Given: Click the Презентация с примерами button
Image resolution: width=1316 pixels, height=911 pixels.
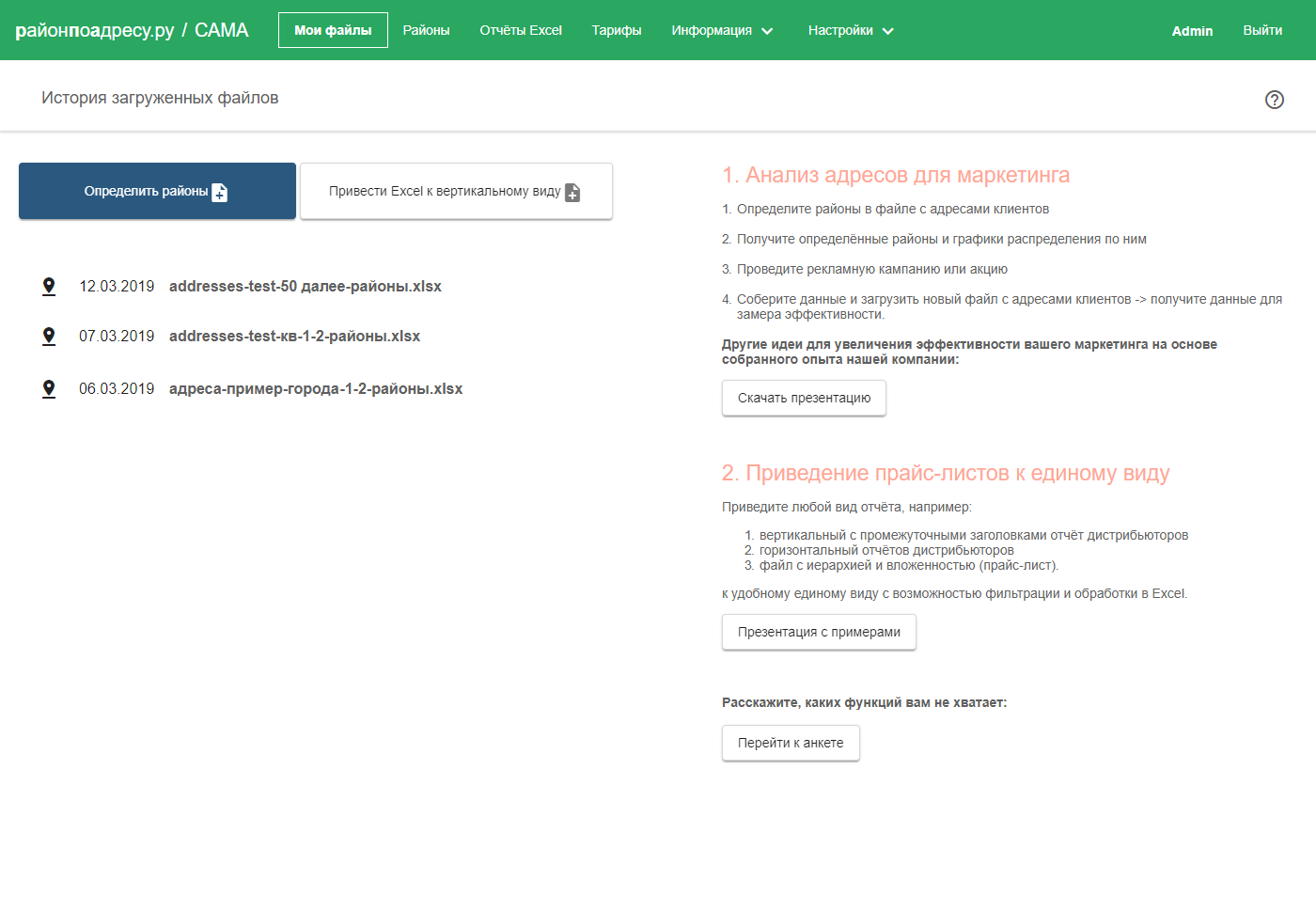Looking at the screenshot, I should coord(819,632).
